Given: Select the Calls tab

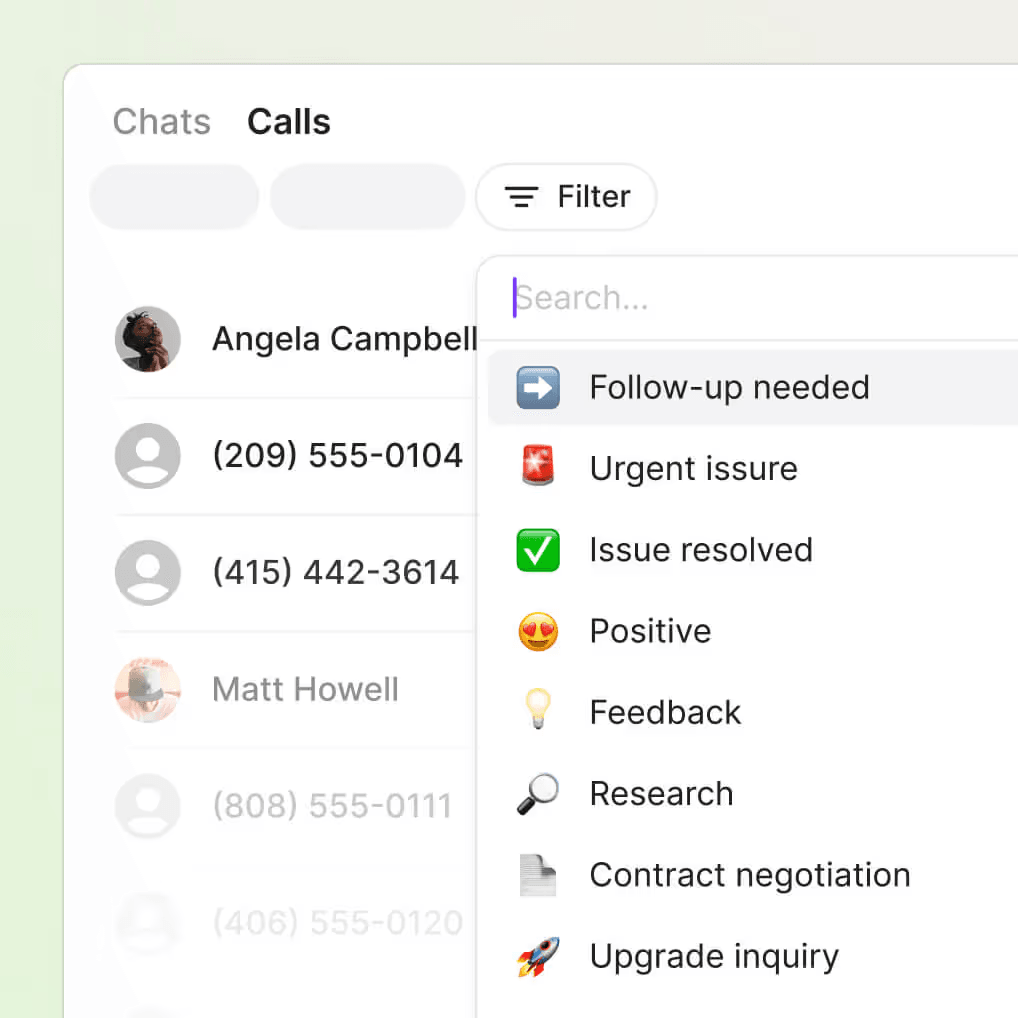Looking at the screenshot, I should click(x=289, y=122).
